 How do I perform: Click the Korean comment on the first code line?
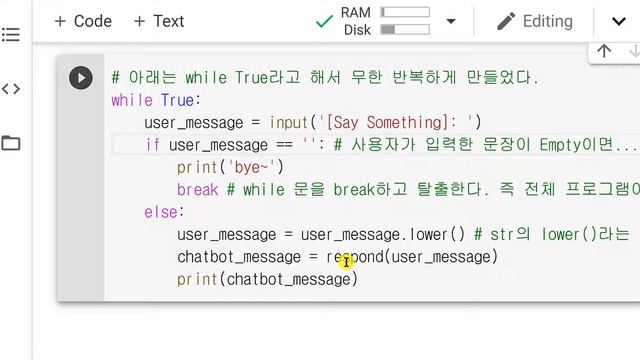tap(326, 78)
